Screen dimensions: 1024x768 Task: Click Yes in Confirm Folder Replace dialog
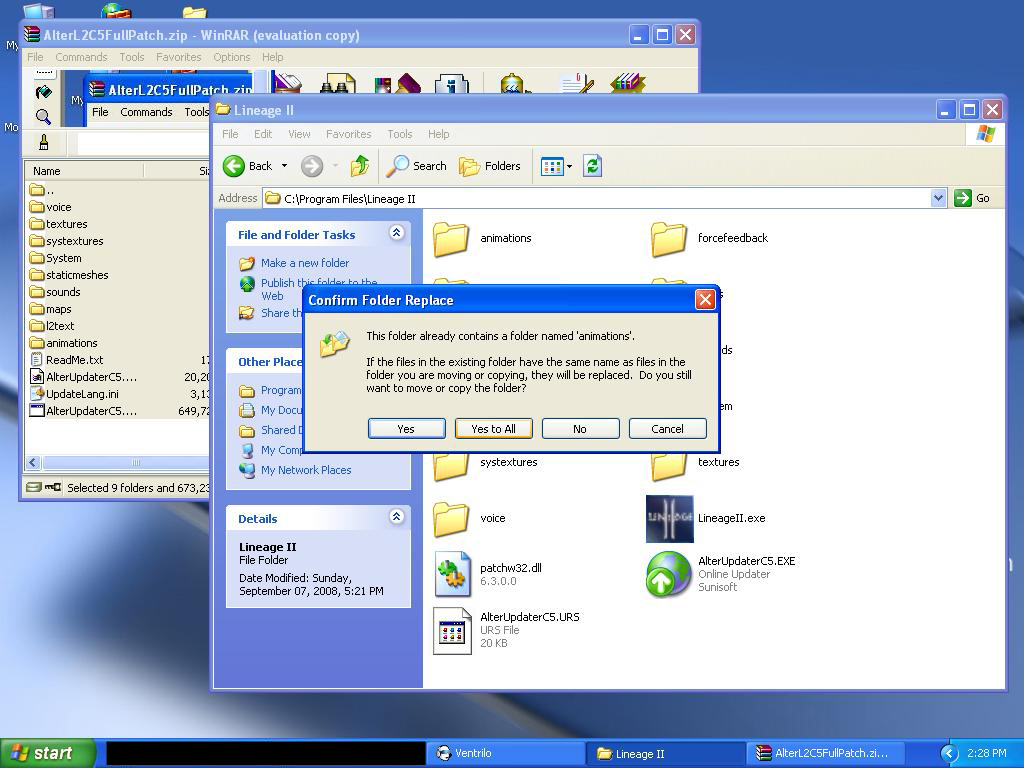(x=406, y=429)
